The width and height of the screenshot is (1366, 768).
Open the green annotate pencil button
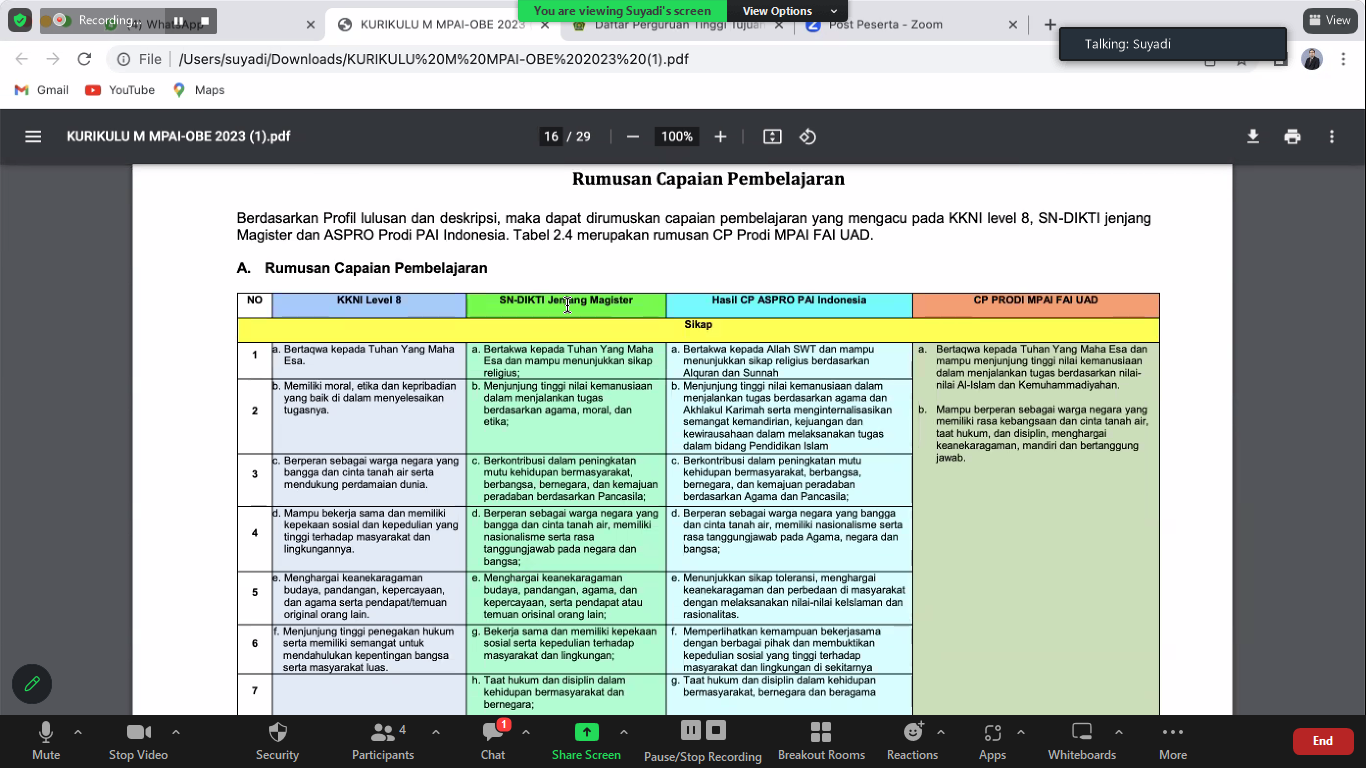tap(32, 684)
